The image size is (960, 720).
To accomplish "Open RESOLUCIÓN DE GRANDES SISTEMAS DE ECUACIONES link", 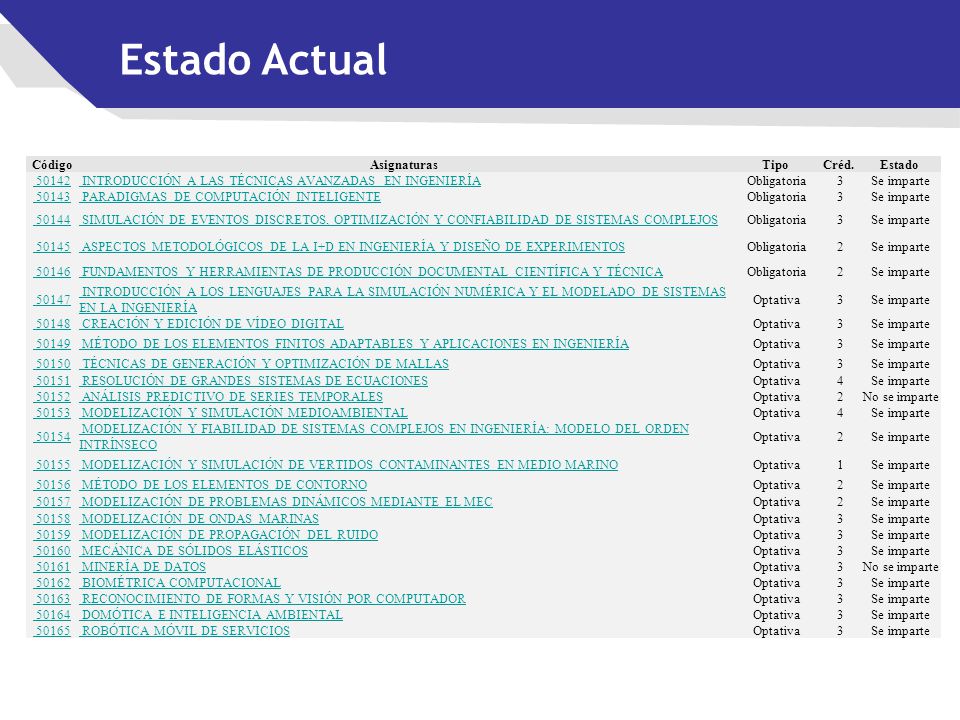I will point(253,381).
